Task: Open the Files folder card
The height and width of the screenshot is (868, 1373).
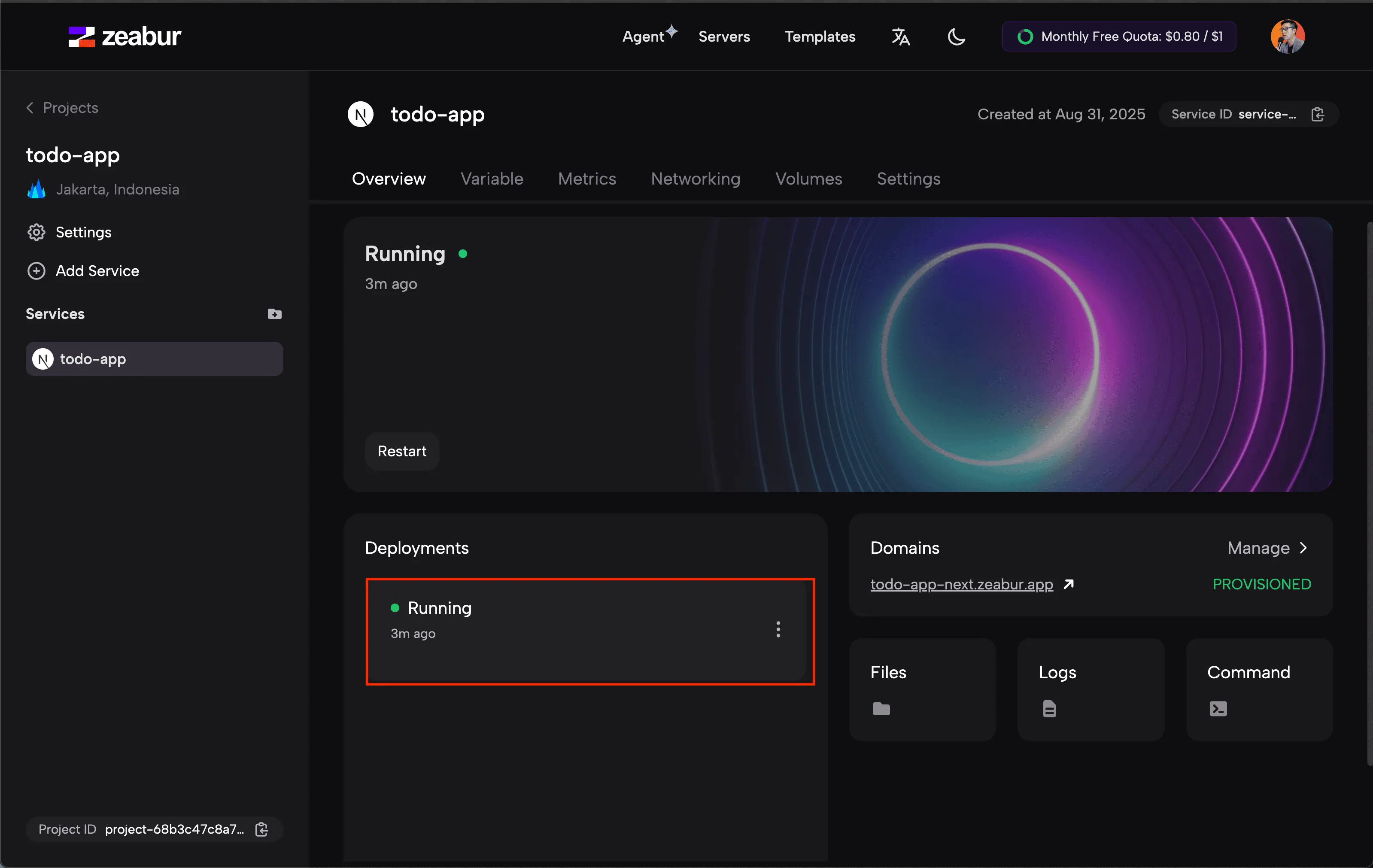Action: pos(922,689)
